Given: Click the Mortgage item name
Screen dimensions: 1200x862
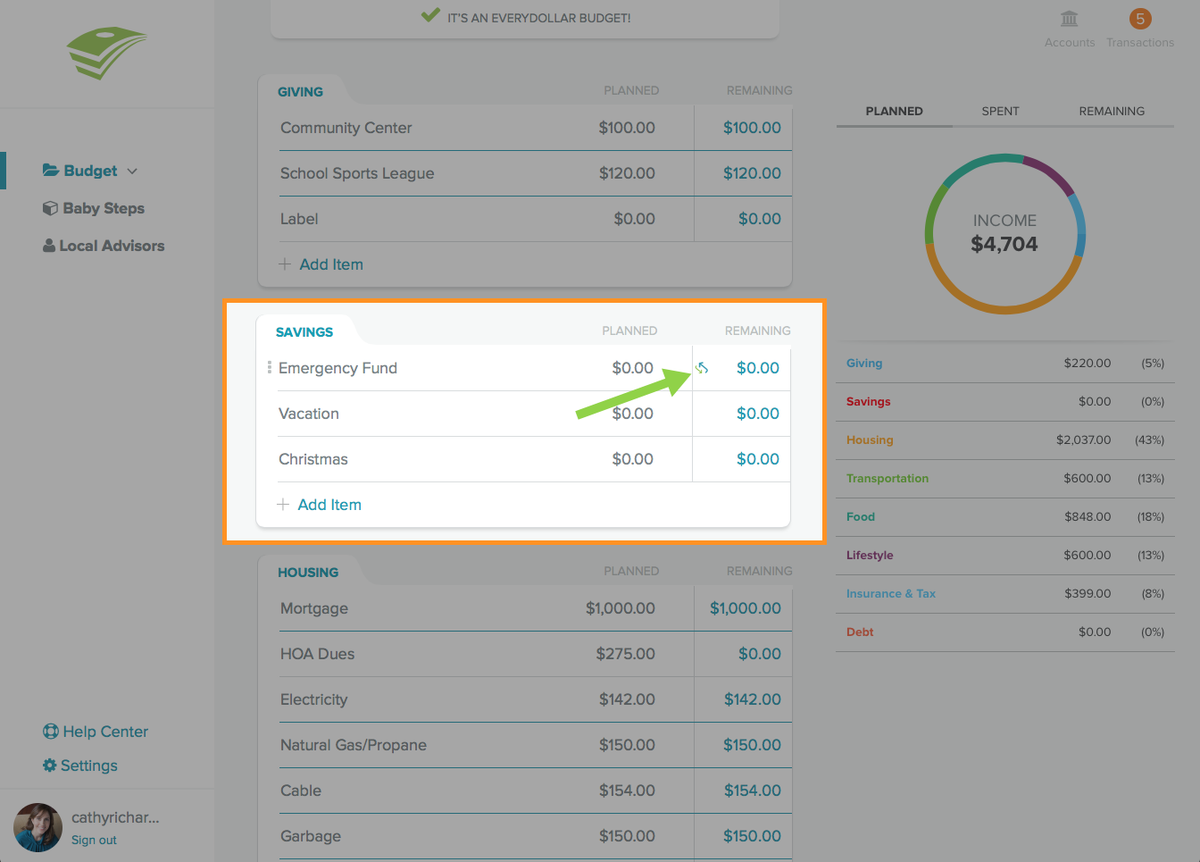Looking at the screenshot, I should (x=314, y=608).
